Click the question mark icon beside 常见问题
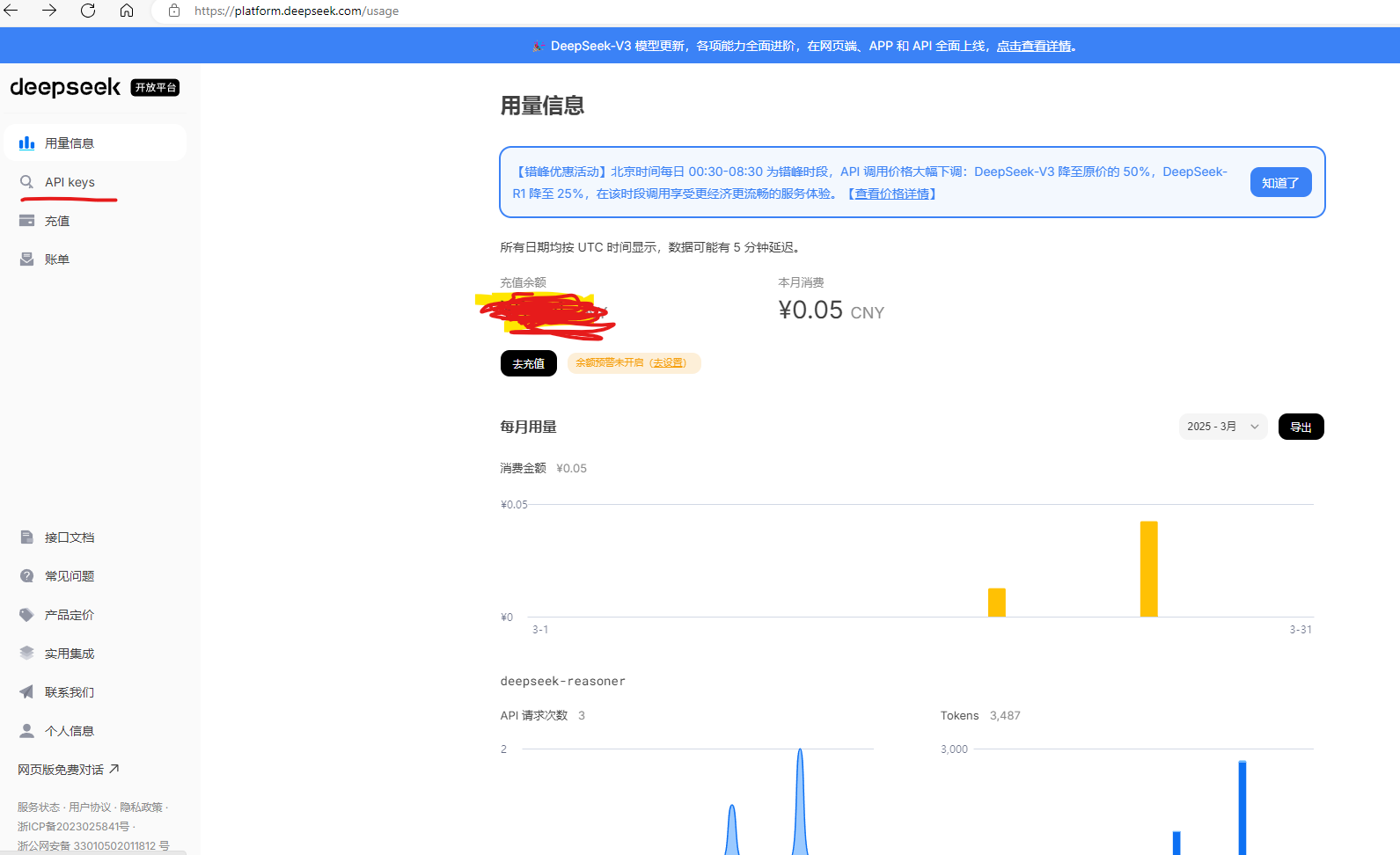This screenshot has height=855, width=1400. 27,576
